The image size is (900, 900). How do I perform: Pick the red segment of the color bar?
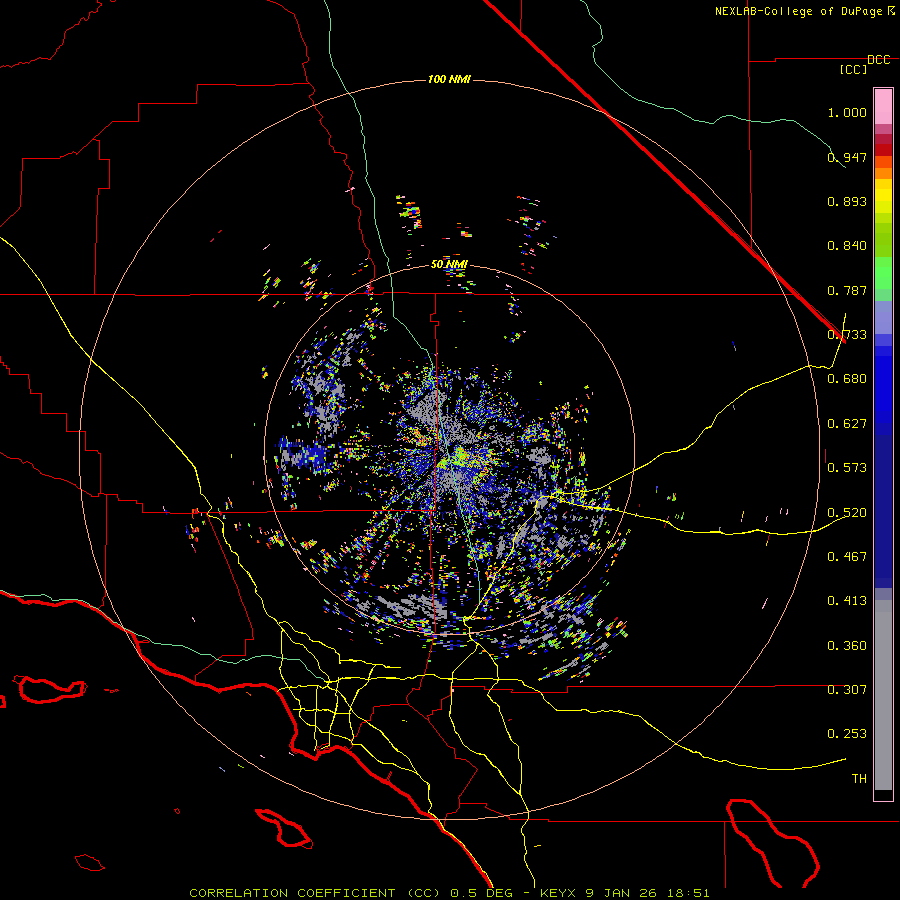click(883, 150)
